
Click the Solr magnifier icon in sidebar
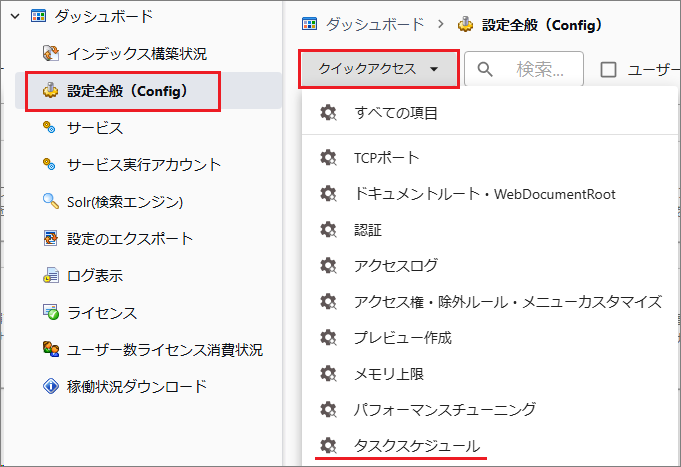pos(50,202)
